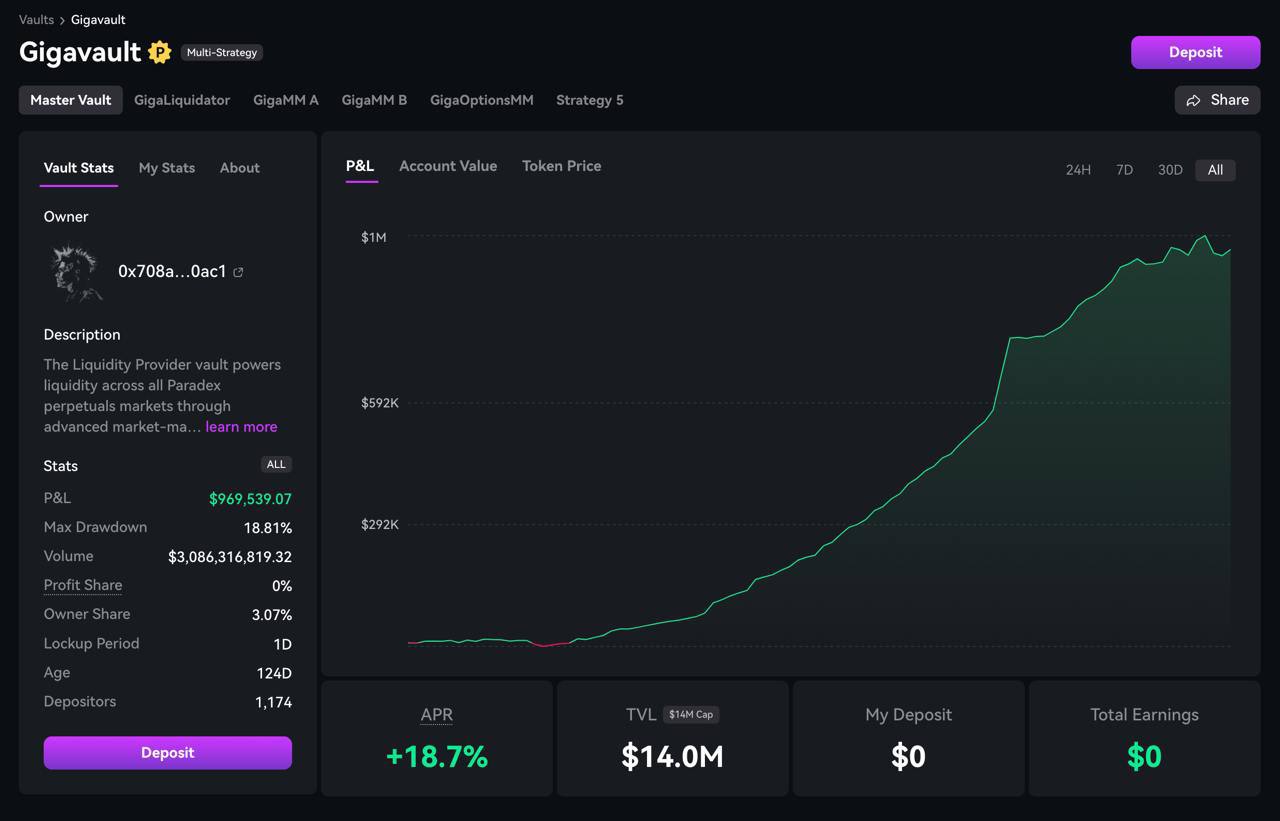Click the $292K chart axis label

coord(380,524)
